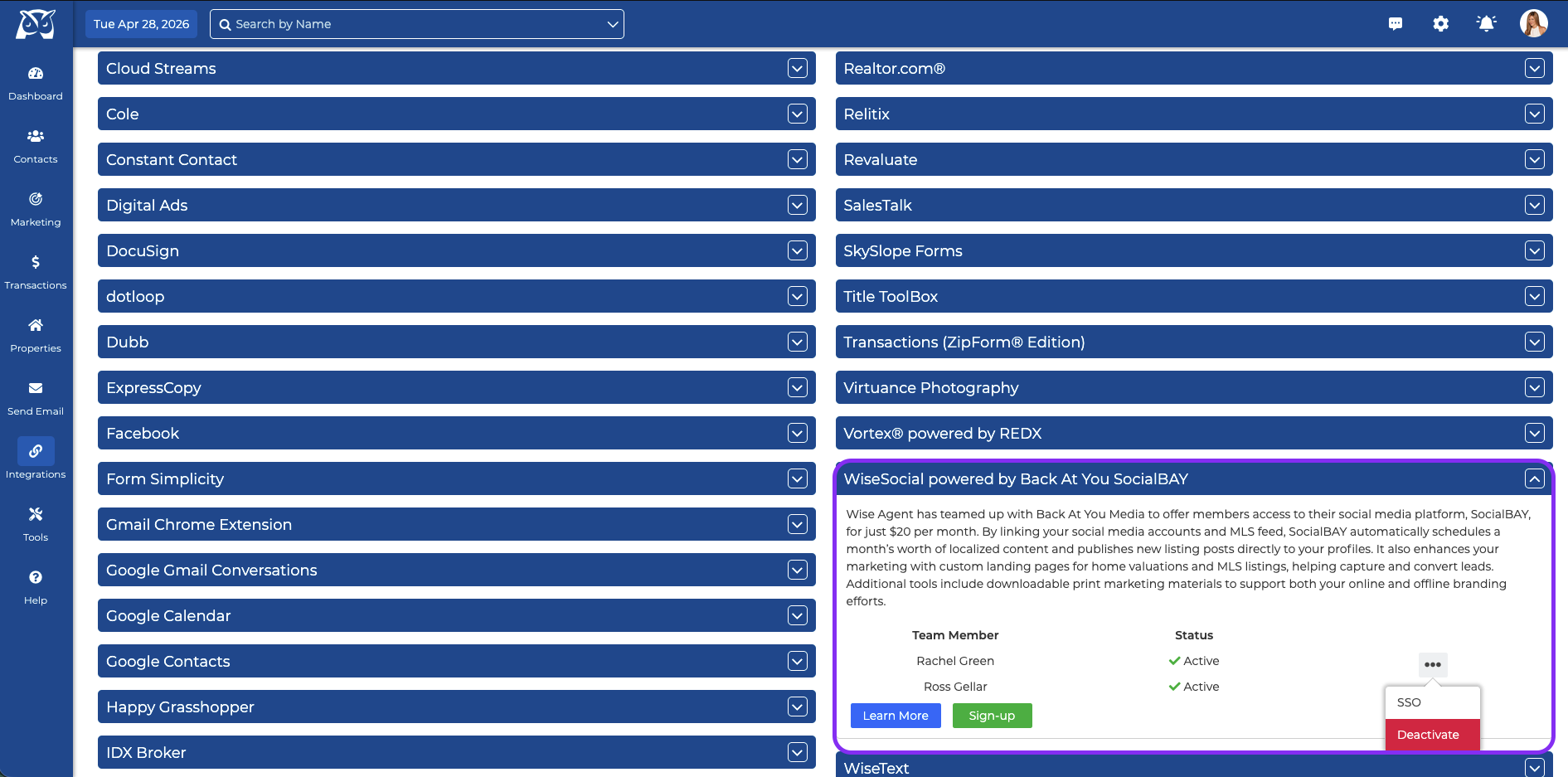Open the Integrations link icon

point(36,451)
